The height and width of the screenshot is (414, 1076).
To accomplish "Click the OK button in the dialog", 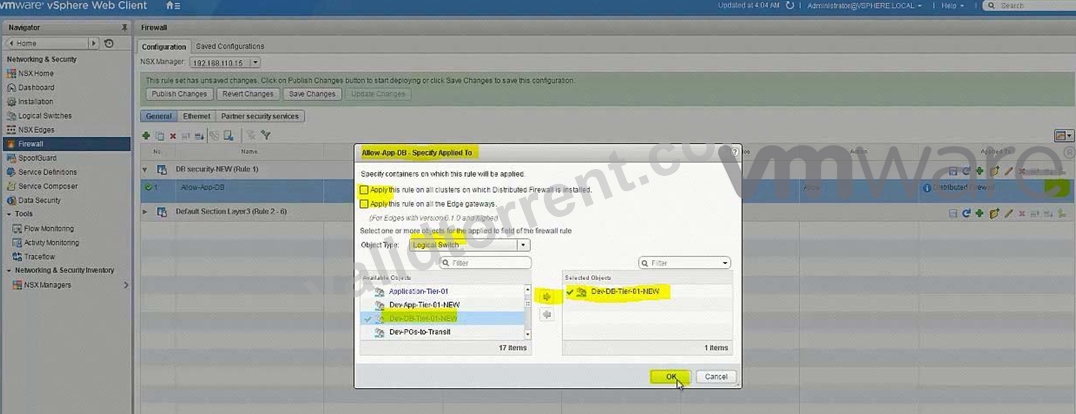I will click(670, 377).
